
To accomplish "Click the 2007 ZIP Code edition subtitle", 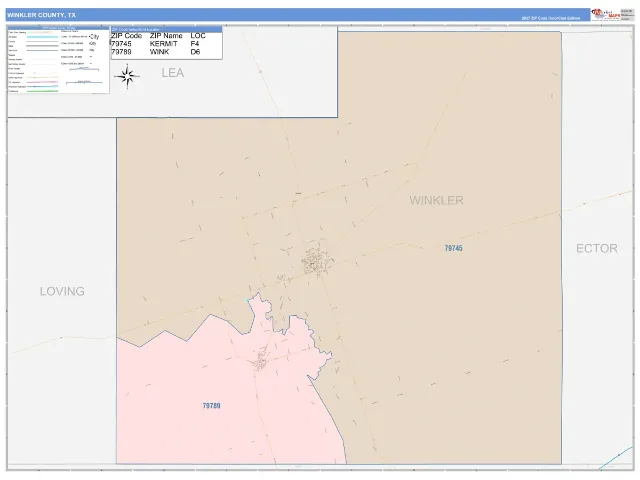I will click(551, 18).
